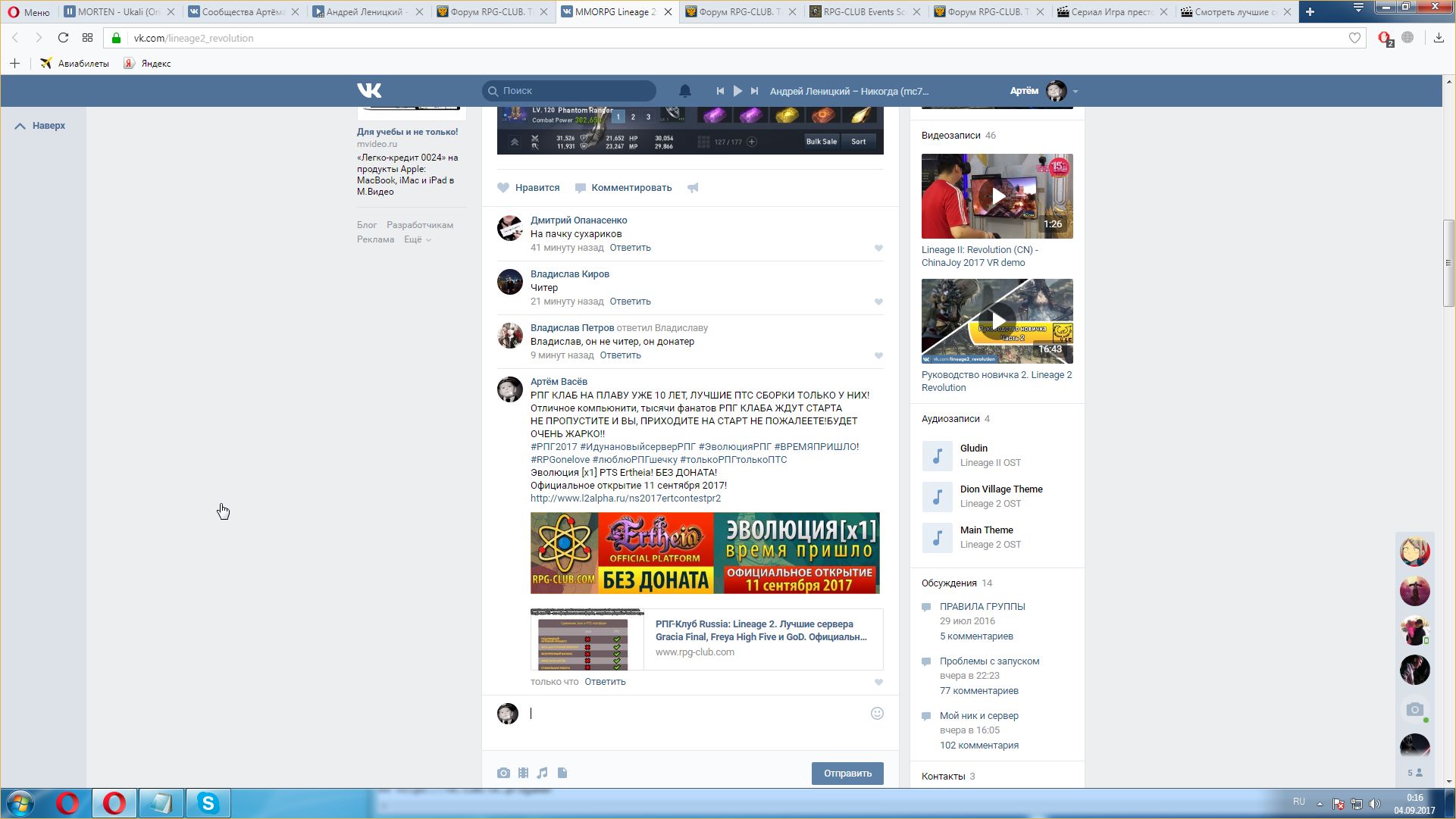Play the track in header player
Screen dimensions: 1456x819
[x=737, y=91]
